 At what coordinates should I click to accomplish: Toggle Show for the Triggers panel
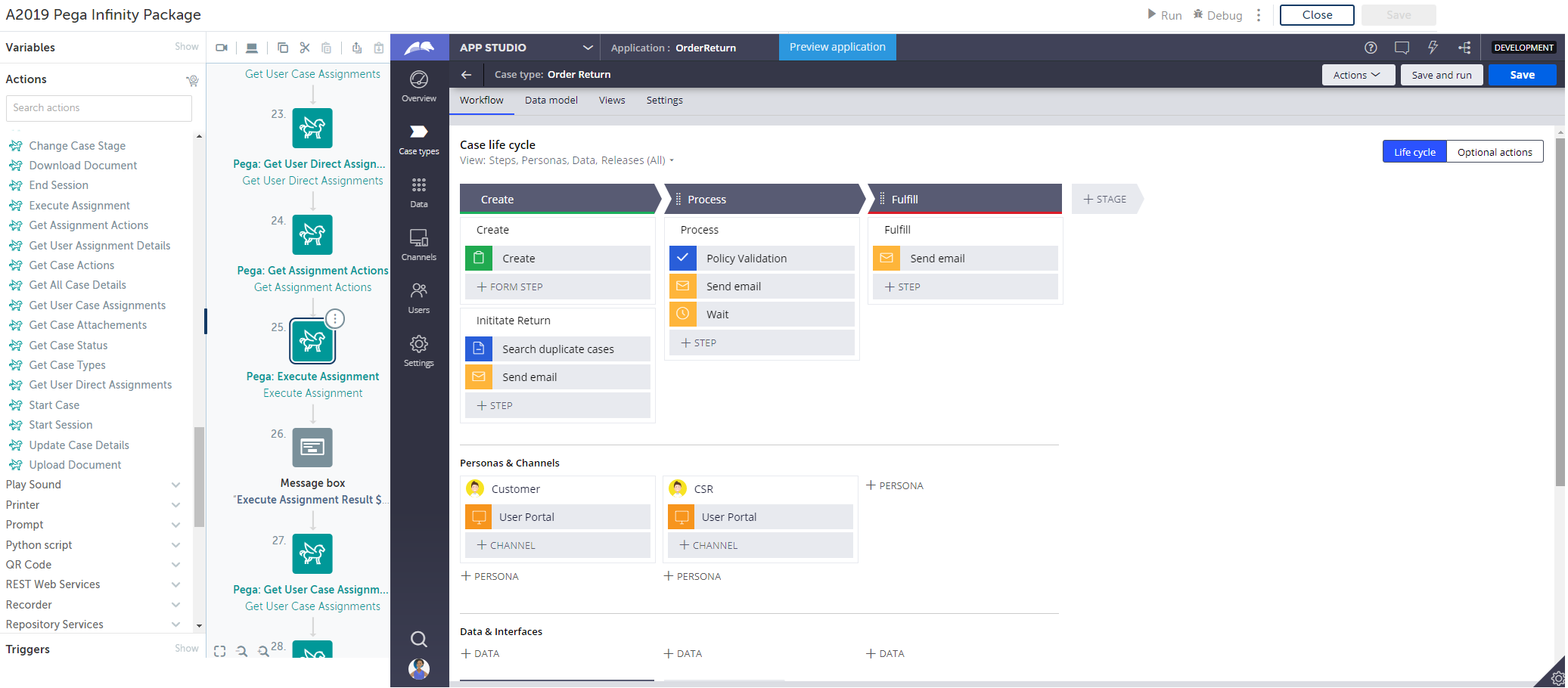[187, 649]
